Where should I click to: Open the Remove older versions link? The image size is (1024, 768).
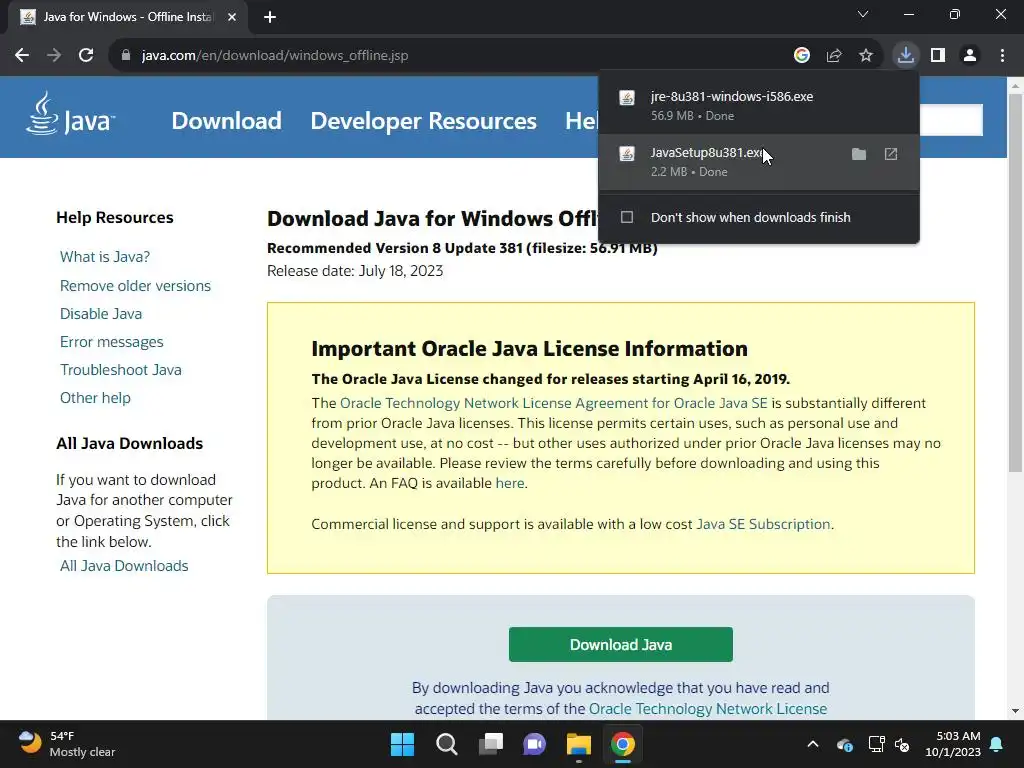pos(135,285)
